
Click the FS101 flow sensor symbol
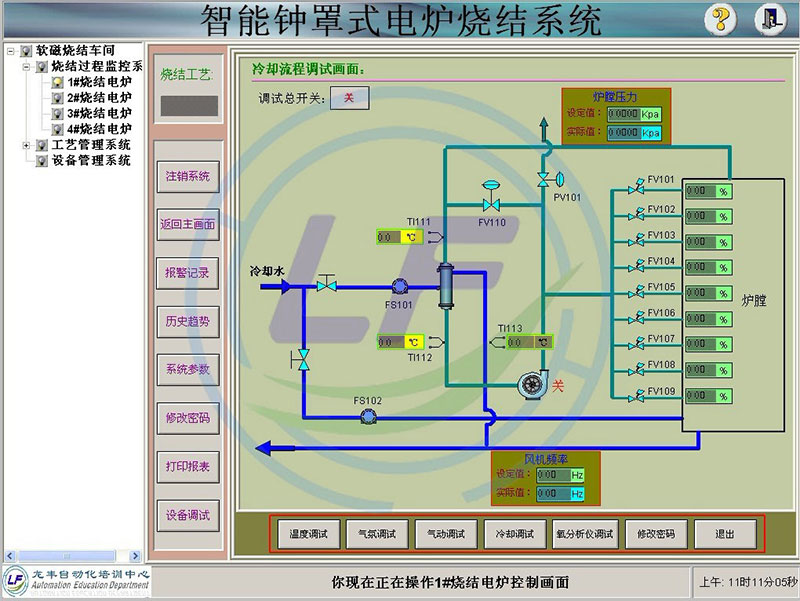[x=399, y=286]
